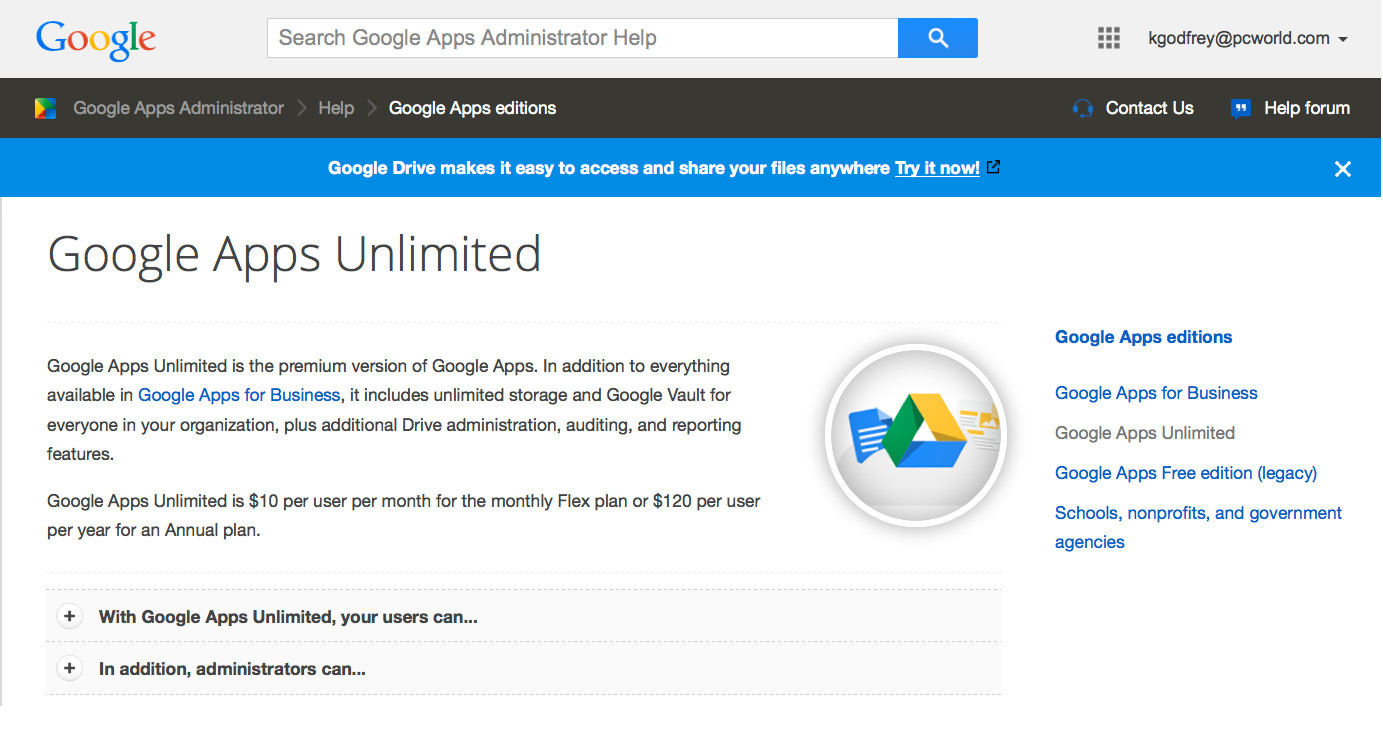Viewport: 1383px width, 732px height.
Task: Click the Google Drive circular image
Action: click(x=915, y=434)
